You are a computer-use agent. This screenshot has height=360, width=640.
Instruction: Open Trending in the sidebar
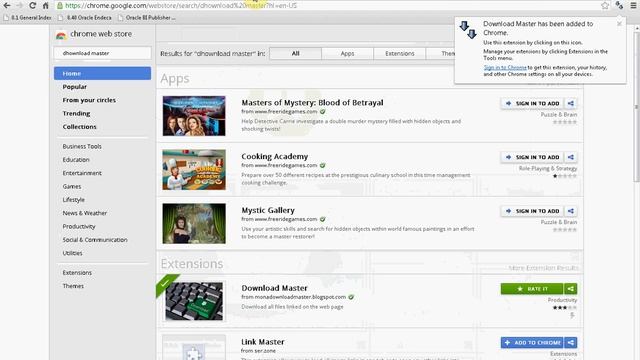(x=76, y=113)
